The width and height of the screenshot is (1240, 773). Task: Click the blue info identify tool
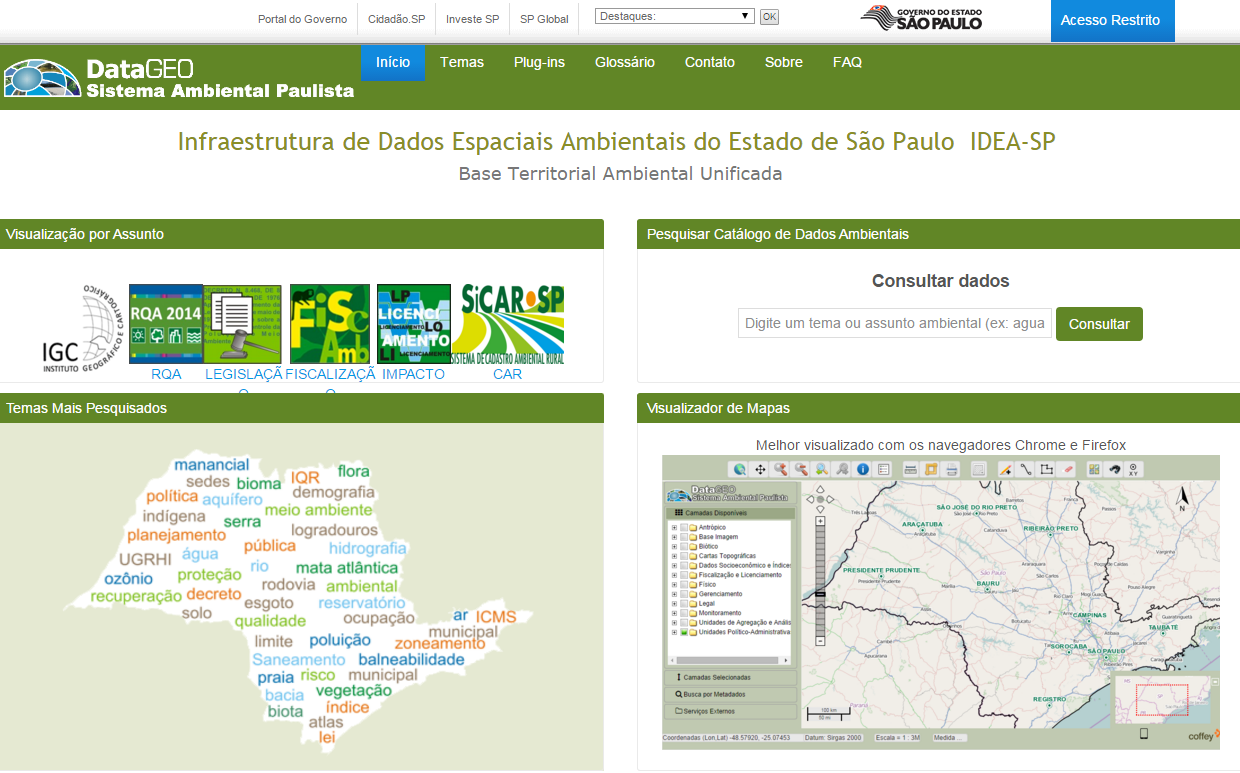[863, 469]
